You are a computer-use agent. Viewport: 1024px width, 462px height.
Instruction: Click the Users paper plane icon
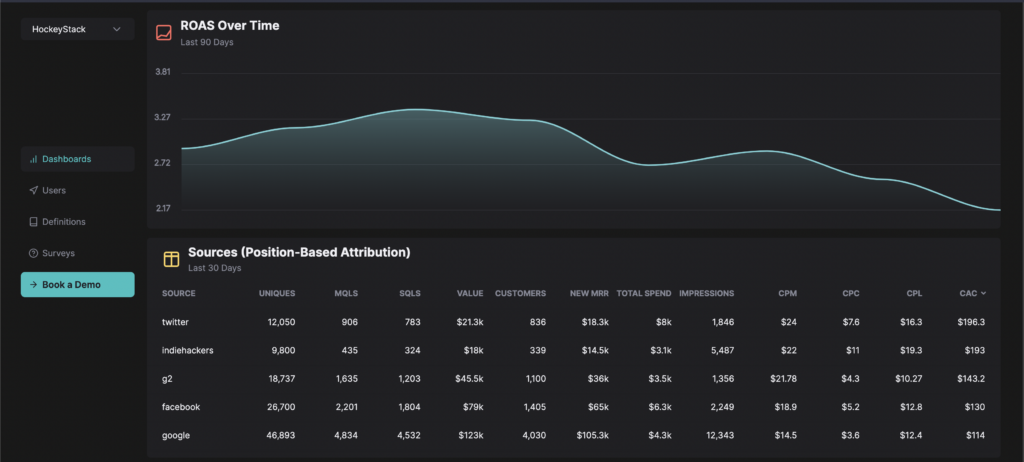[33, 190]
